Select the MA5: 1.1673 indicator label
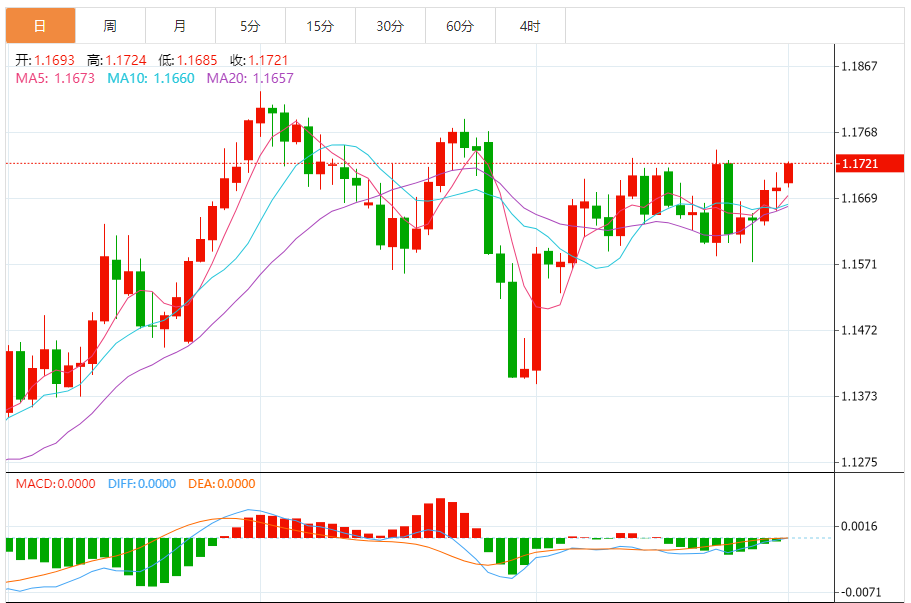911x603 pixels. [x=55, y=78]
